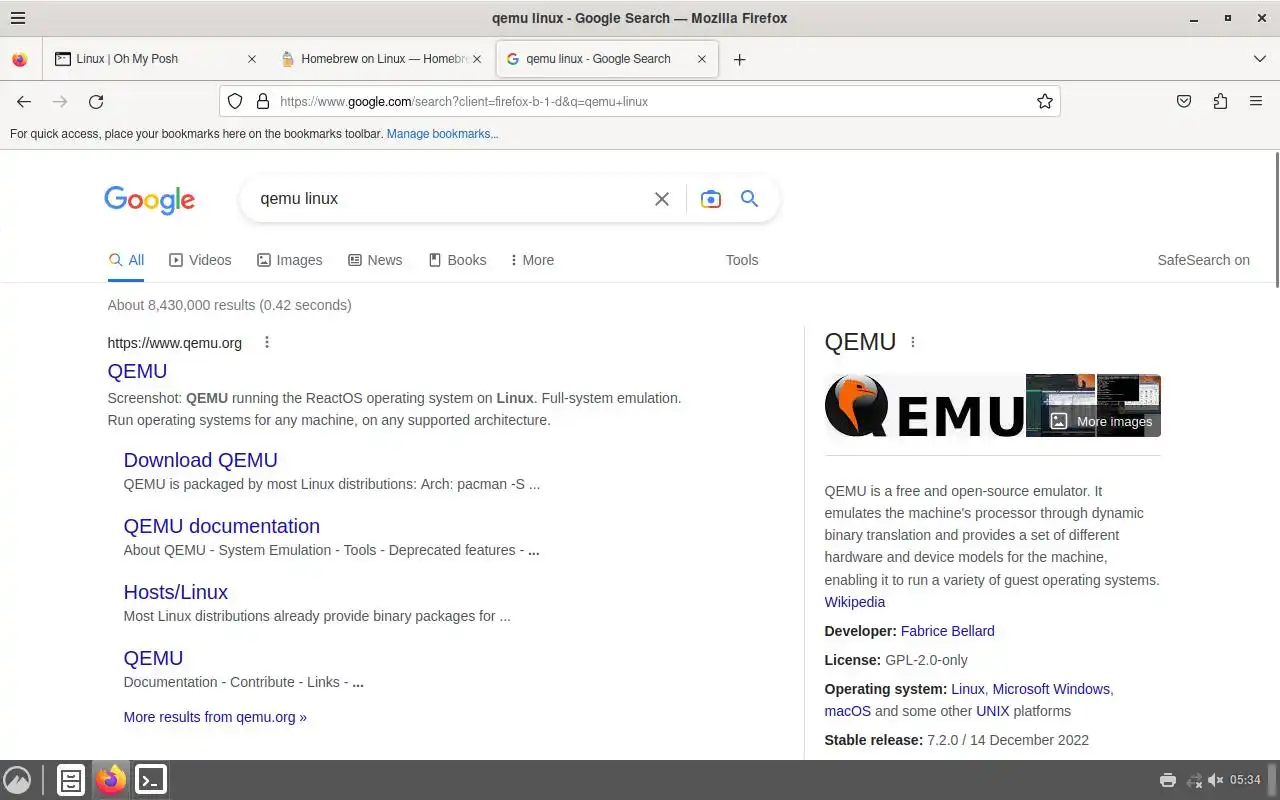Screen dimensions: 1280x800
Task: Open More results from qemu.org
Action: point(215,717)
